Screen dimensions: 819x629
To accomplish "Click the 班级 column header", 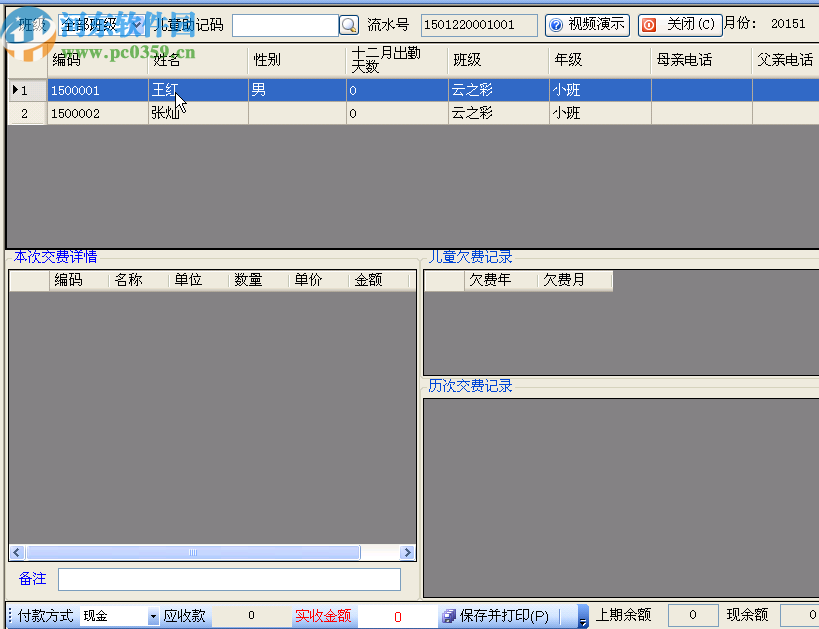I will [498, 61].
